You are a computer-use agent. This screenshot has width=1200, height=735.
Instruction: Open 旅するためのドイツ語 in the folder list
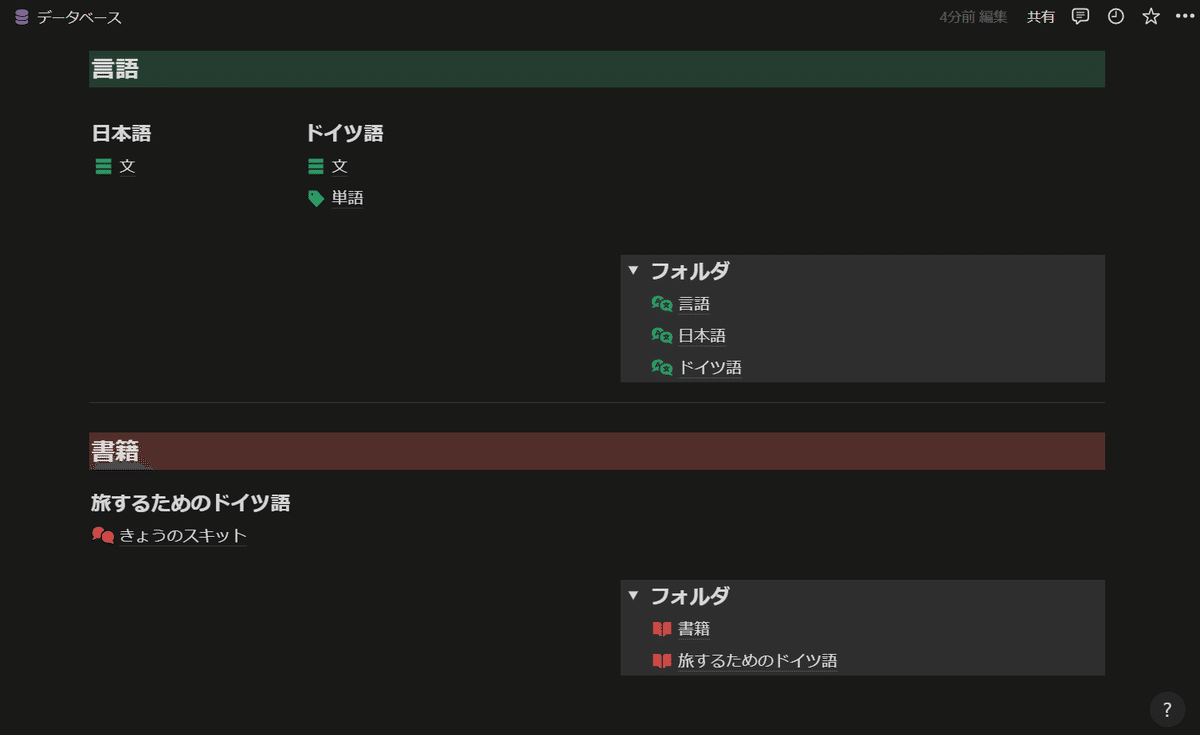click(x=757, y=661)
